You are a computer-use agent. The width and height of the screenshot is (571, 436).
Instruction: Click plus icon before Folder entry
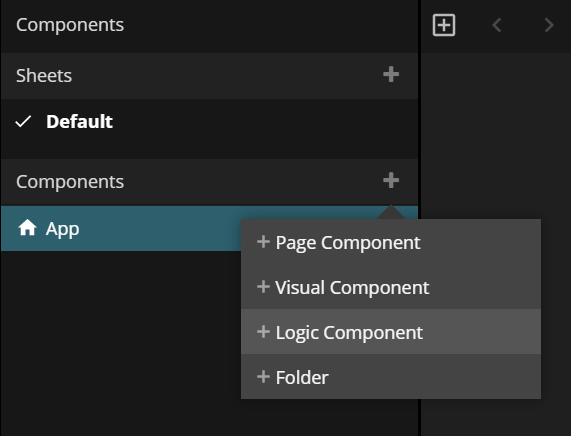[263, 377]
